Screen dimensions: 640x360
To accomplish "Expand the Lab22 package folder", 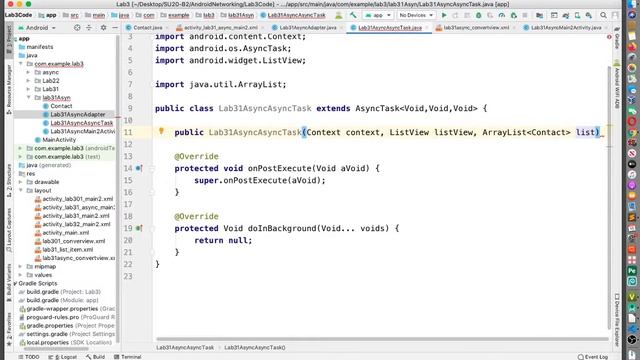I will pyautogui.click(x=29, y=81).
